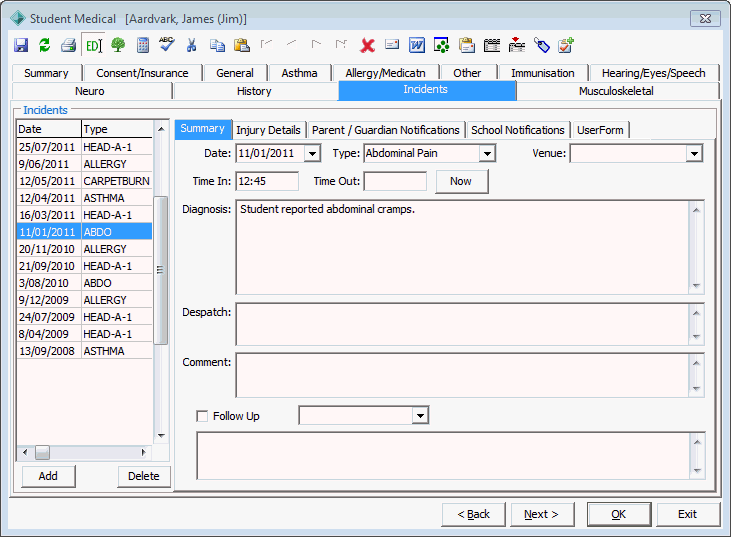Open the calculator icon
The image size is (731, 537).
(143, 45)
